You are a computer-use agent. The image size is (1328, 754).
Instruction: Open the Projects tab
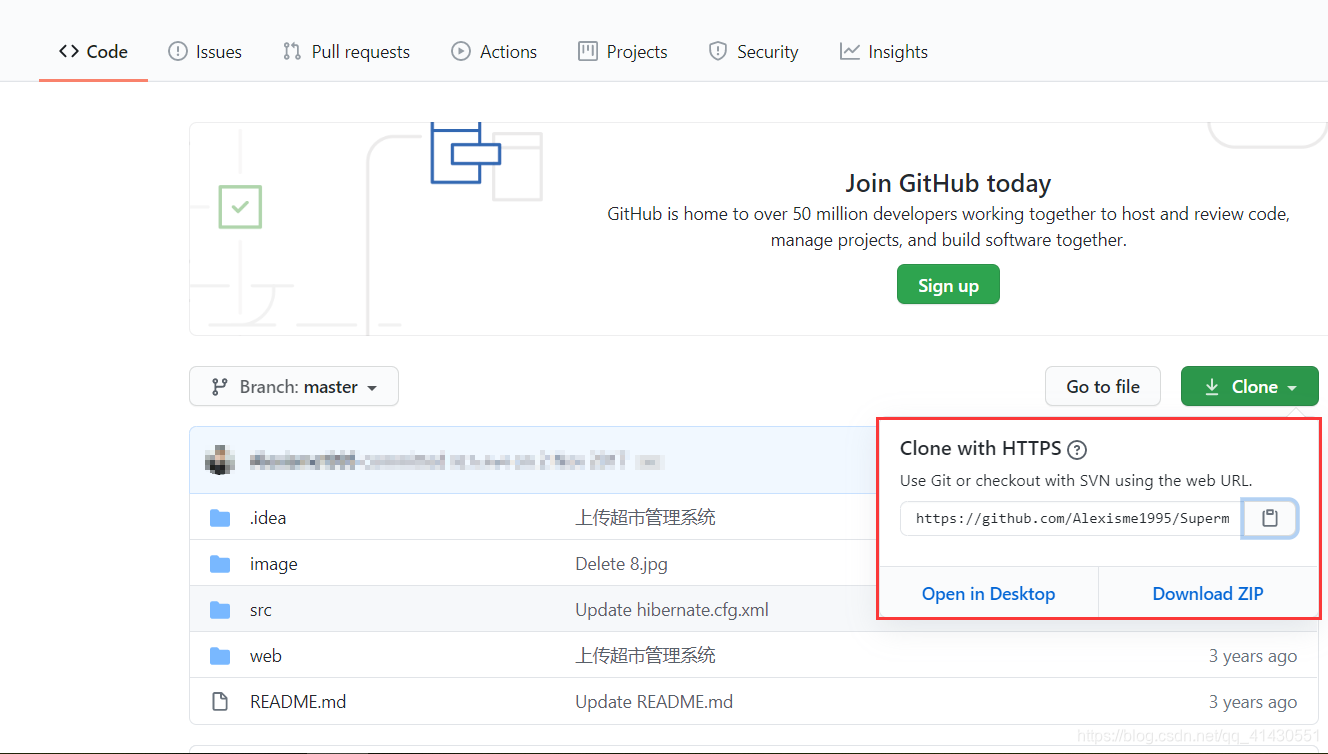[x=622, y=52]
